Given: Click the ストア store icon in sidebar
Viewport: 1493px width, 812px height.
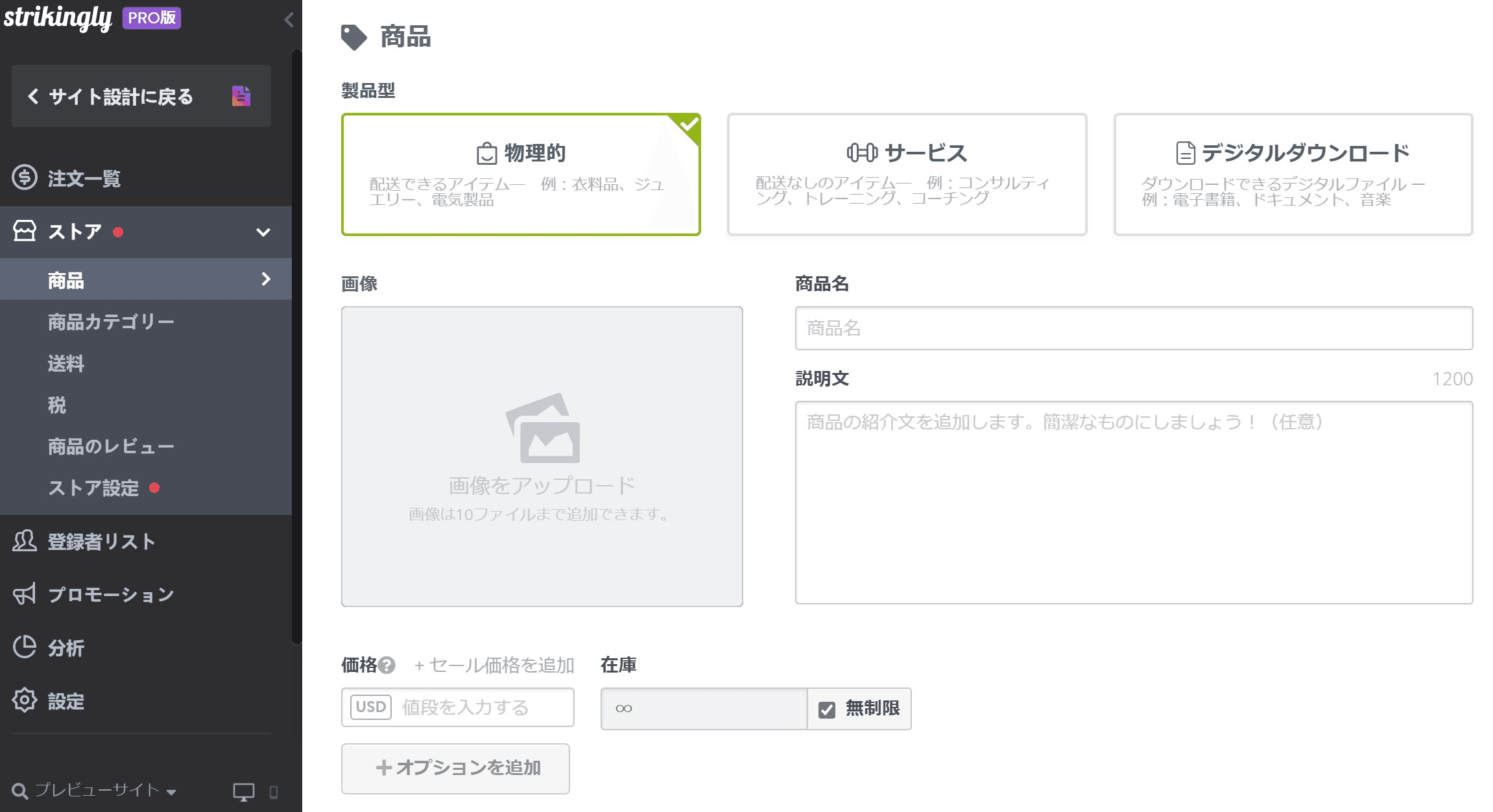Looking at the screenshot, I should (x=23, y=231).
